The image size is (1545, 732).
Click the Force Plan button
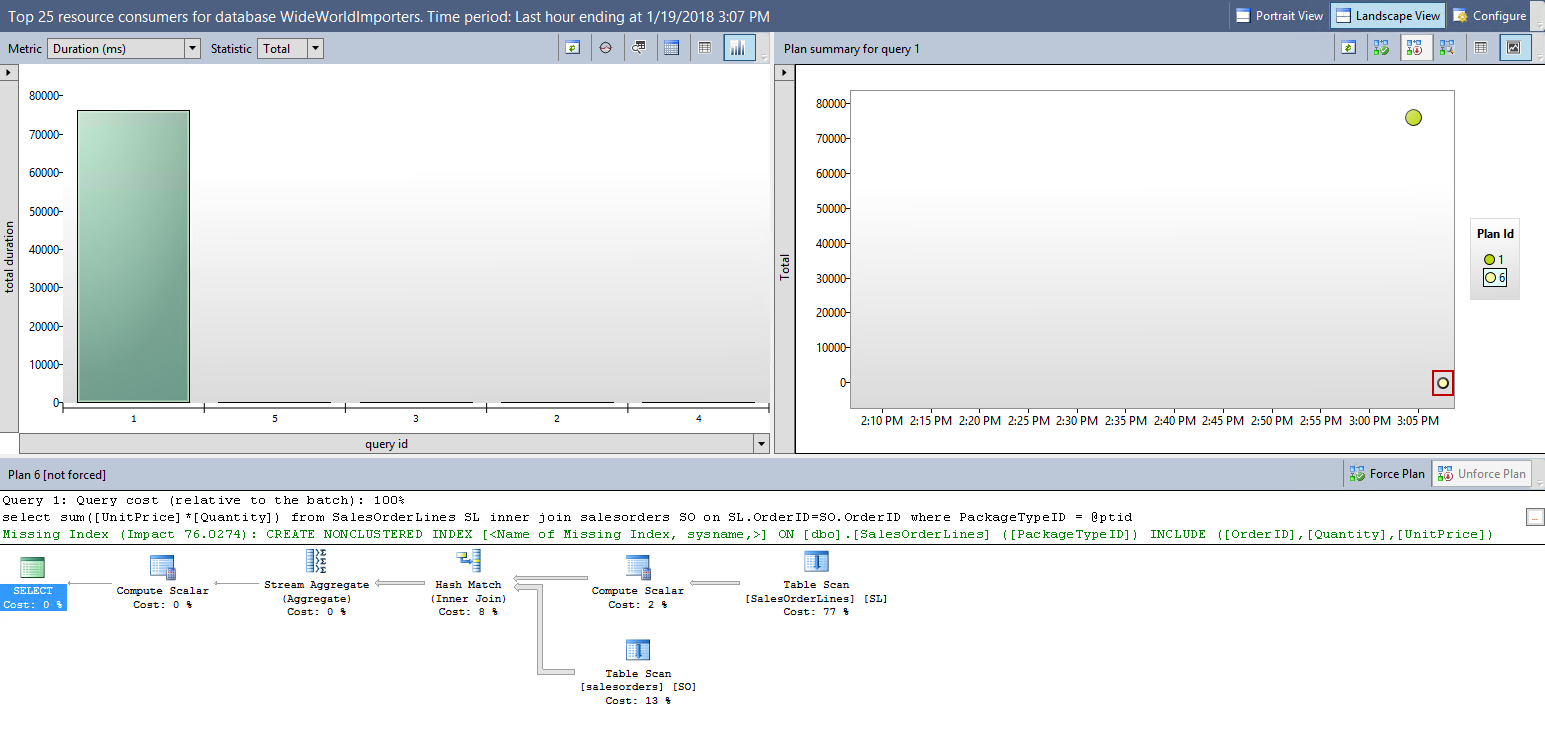1386,473
